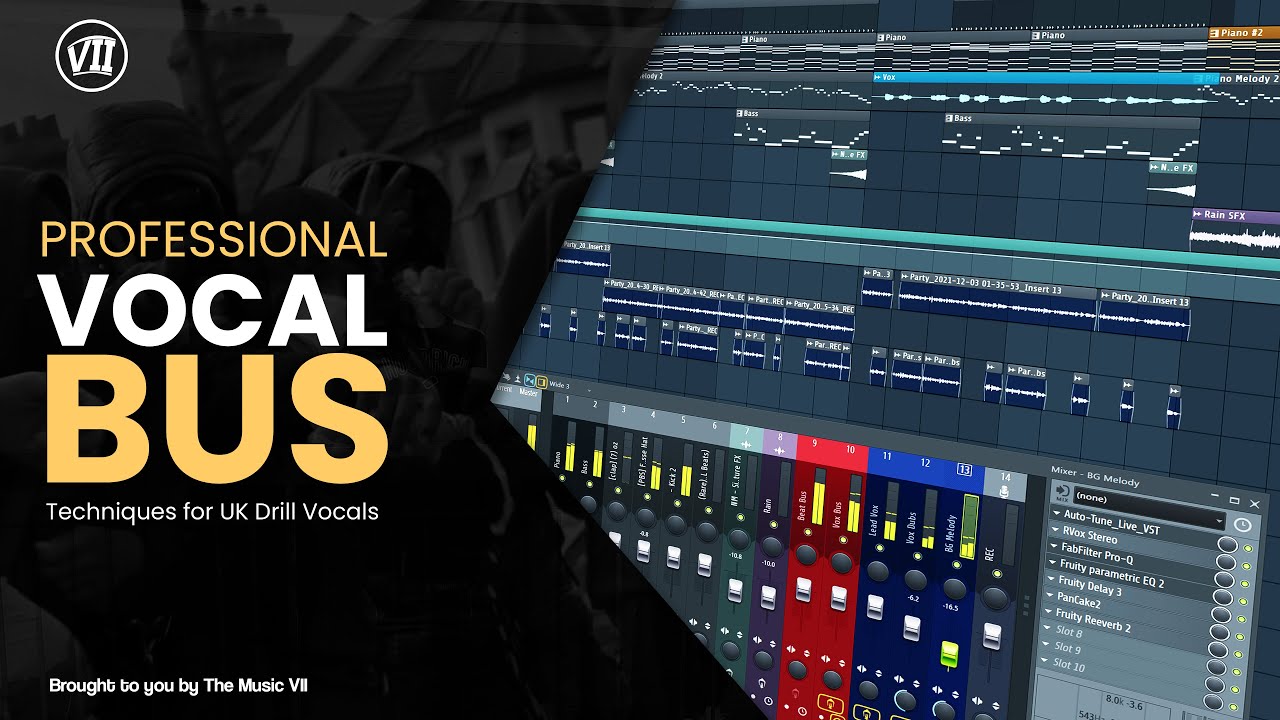The height and width of the screenshot is (720, 1280).
Task: Open the Fruity Delay 3 plugin
Action: tap(1090, 586)
